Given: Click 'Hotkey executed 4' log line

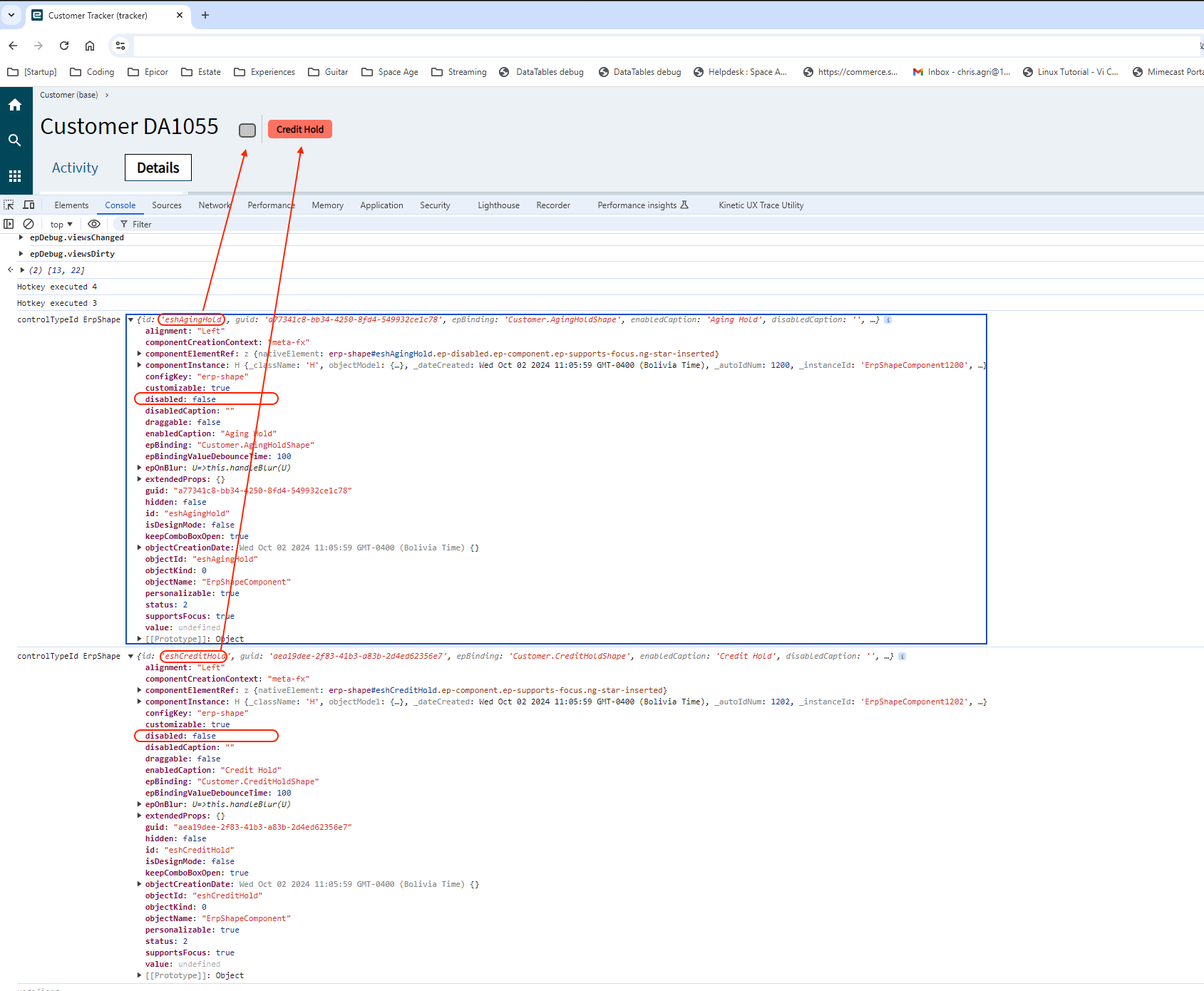Looking at the screenshot, I should tap(57, 287).
